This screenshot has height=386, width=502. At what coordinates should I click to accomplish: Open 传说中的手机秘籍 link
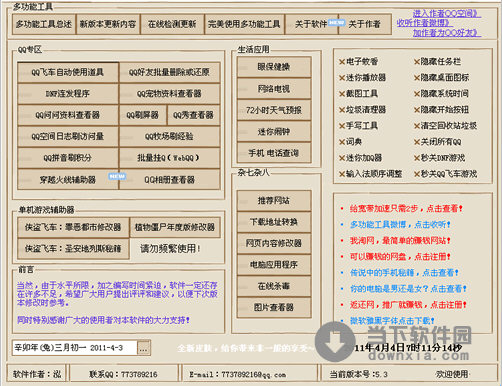404,273
